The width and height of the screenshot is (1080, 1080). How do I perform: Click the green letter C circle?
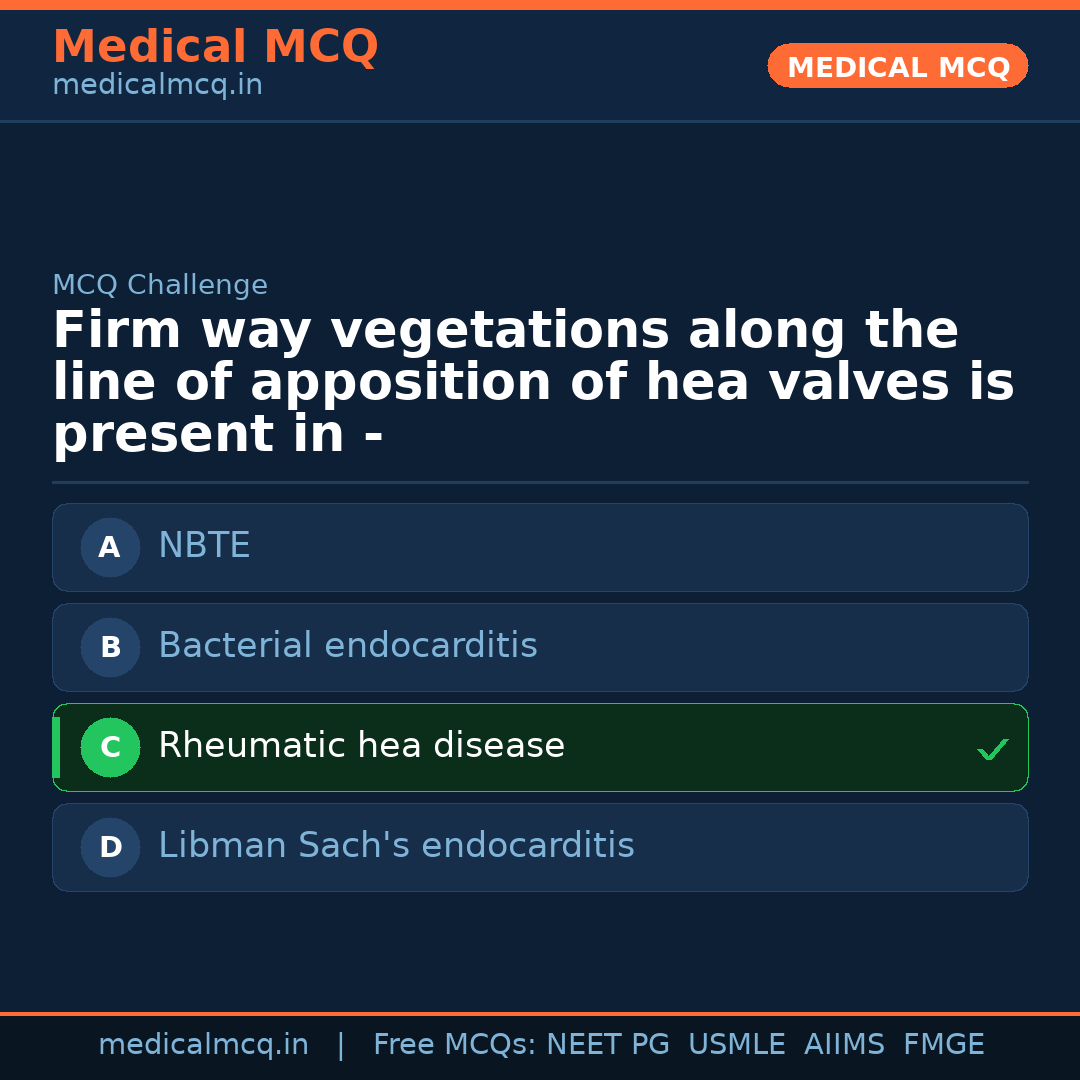pos(110,747)
